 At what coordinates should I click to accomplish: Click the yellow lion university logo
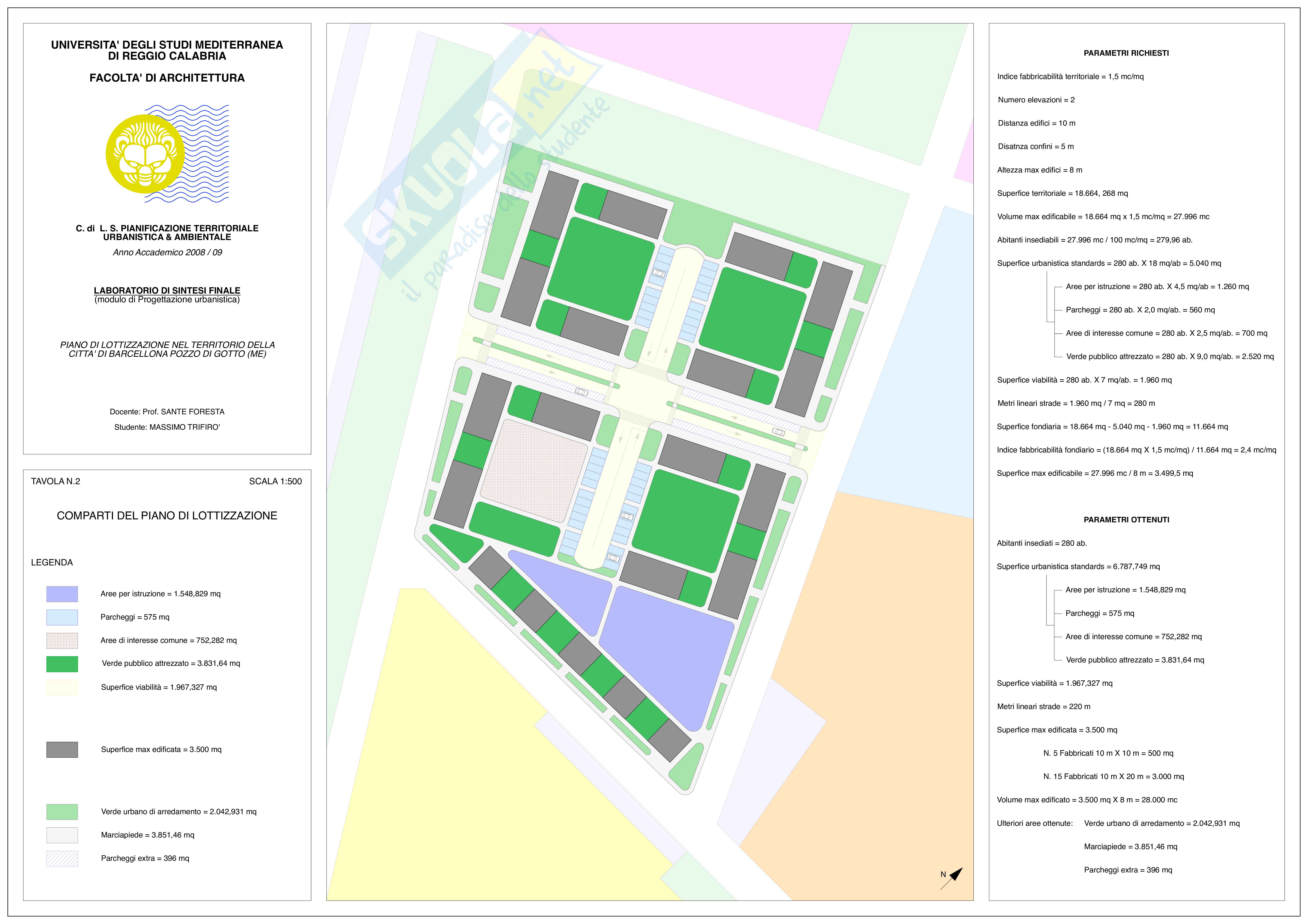[145, 154]
